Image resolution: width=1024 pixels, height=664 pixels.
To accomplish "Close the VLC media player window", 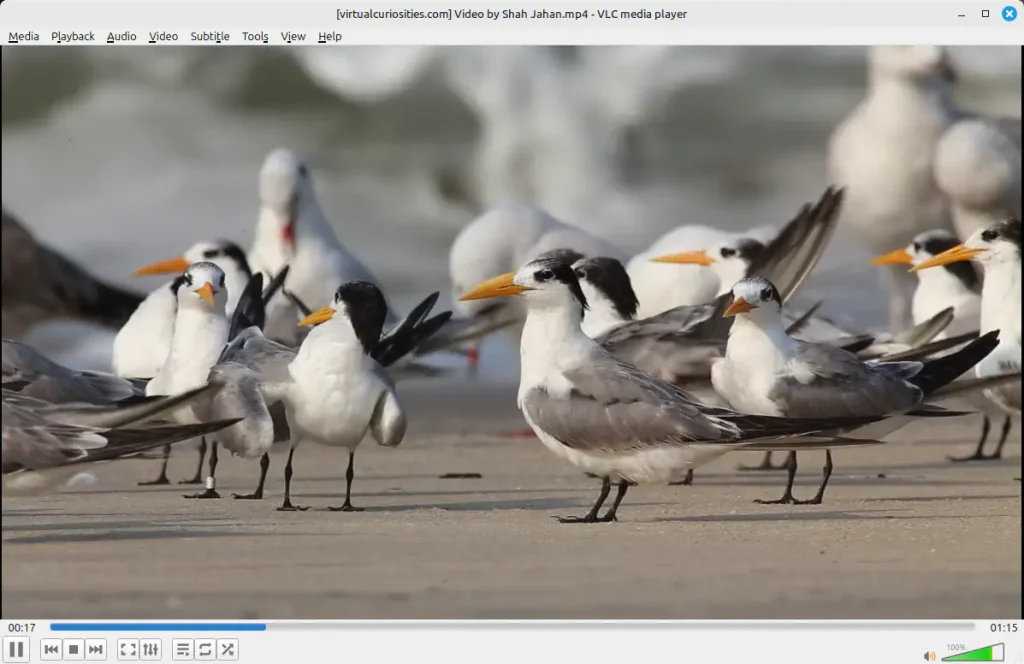I will (x=1009, y=14).
